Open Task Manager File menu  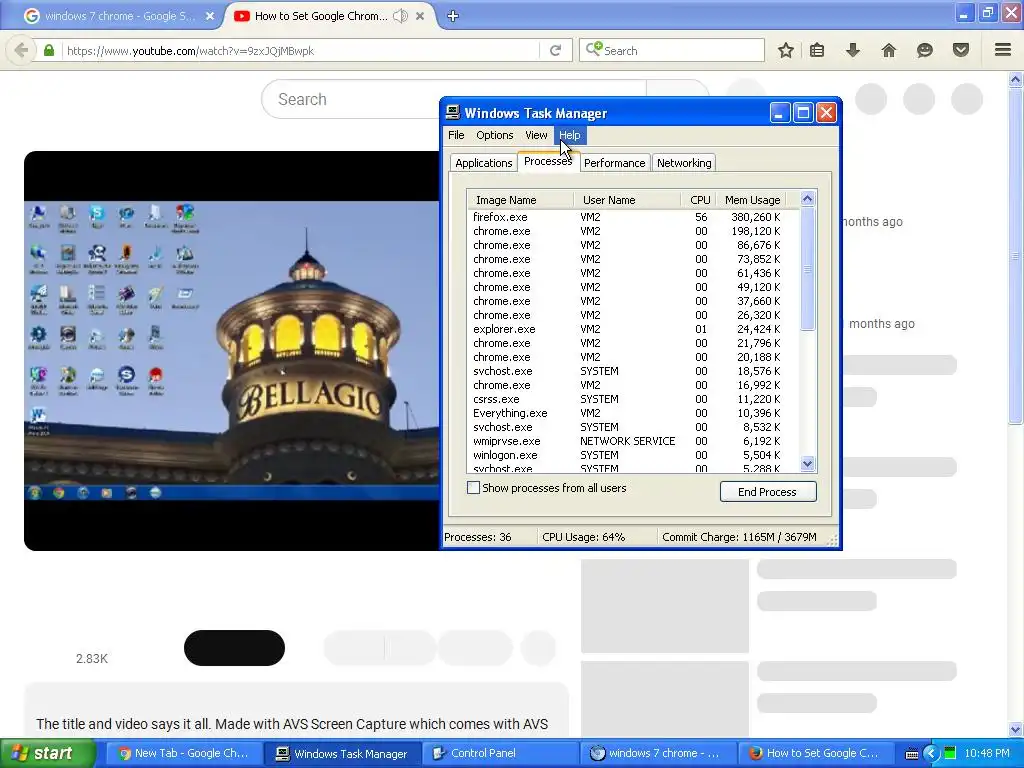(x=456, y=135)
